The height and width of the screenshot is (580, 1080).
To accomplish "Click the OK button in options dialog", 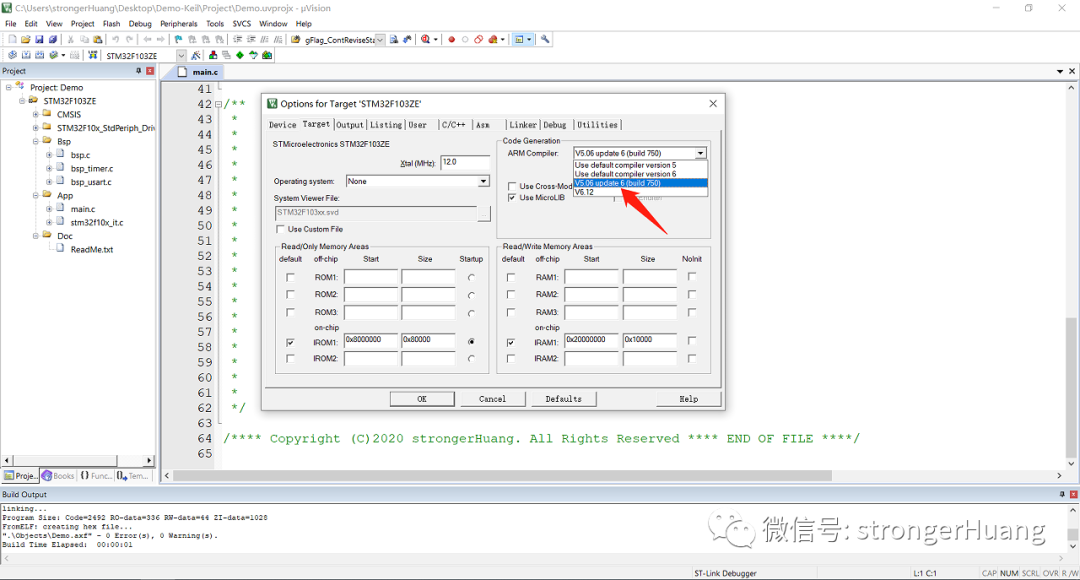I will (x=422, y=399).
